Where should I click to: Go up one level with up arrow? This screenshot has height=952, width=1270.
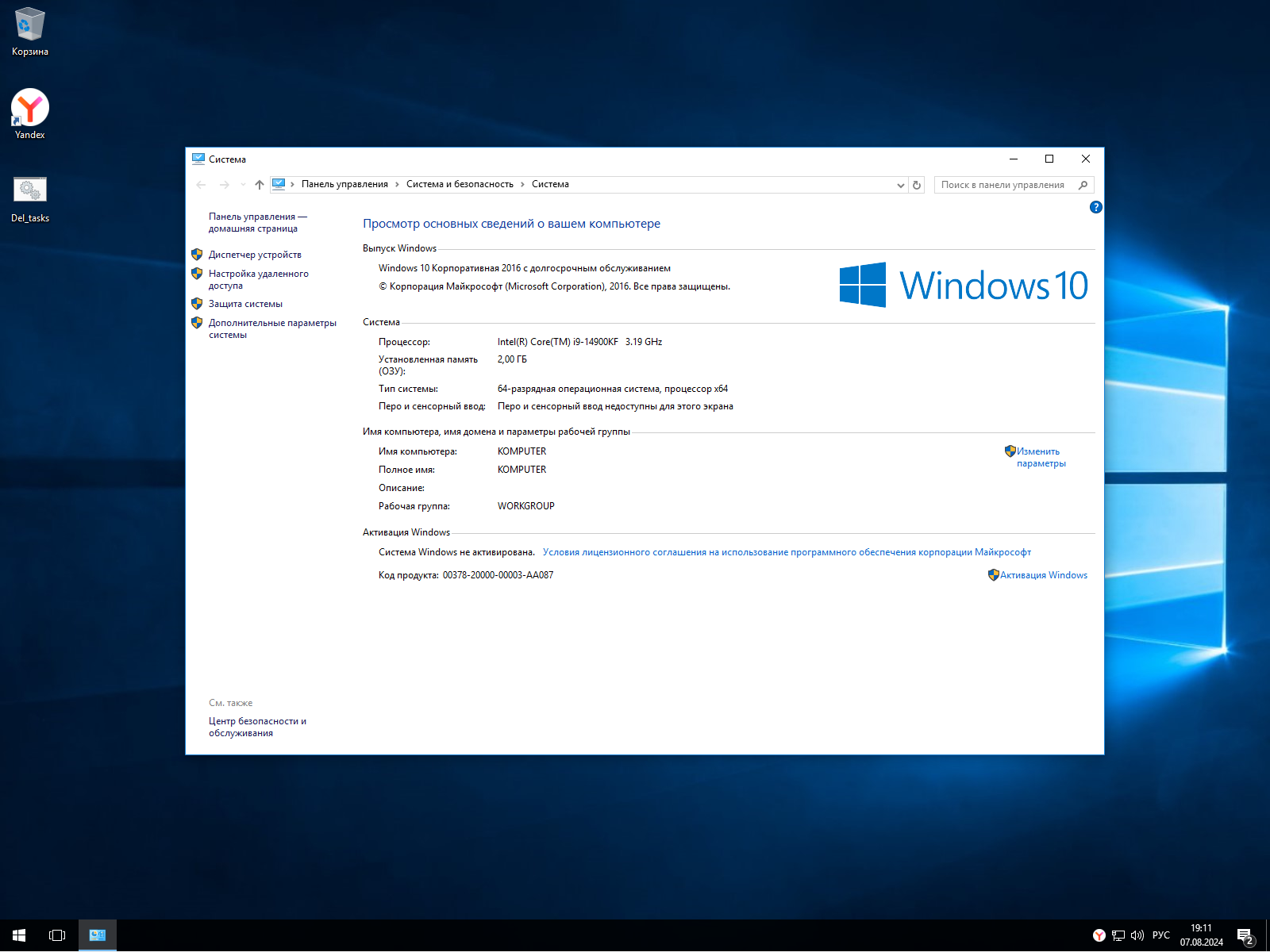click(x=260, y=185)
